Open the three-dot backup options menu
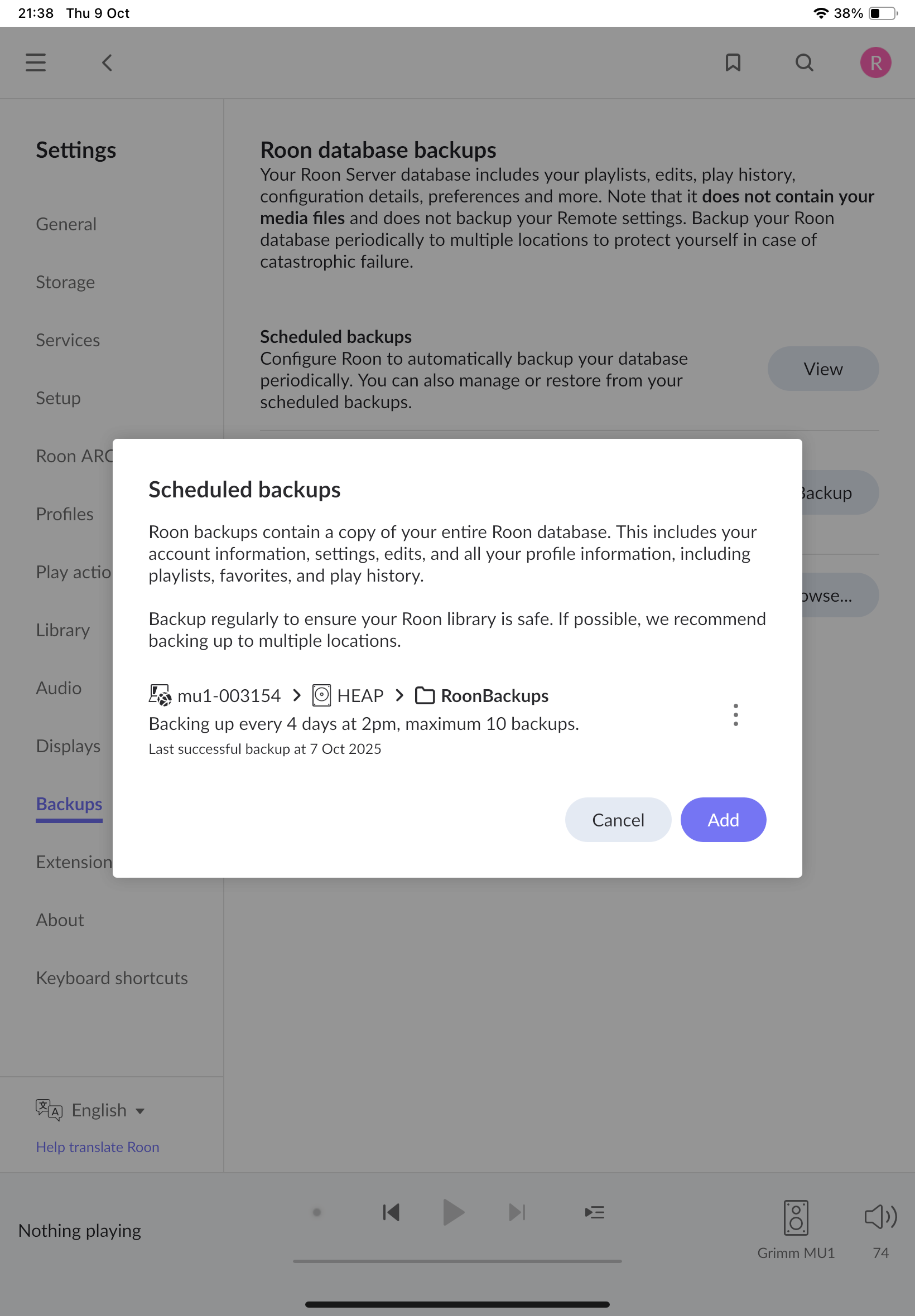 point(735,714)
